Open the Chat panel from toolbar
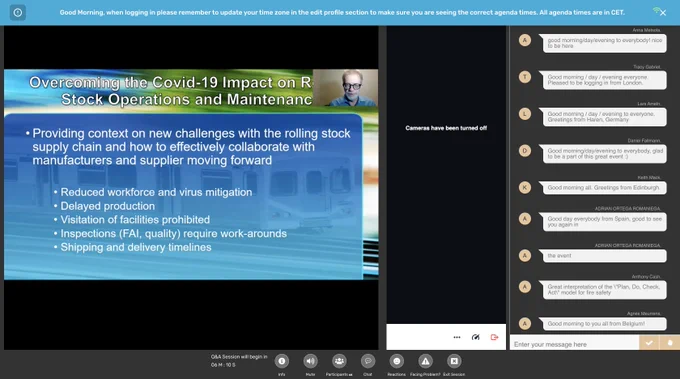 [368, 361]
